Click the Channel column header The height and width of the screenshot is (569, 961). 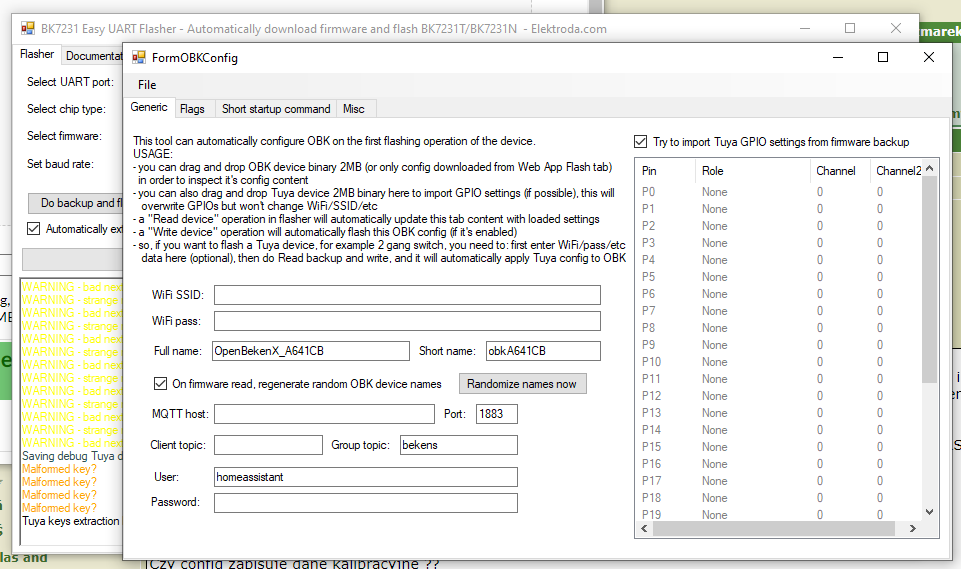point(840,171)
